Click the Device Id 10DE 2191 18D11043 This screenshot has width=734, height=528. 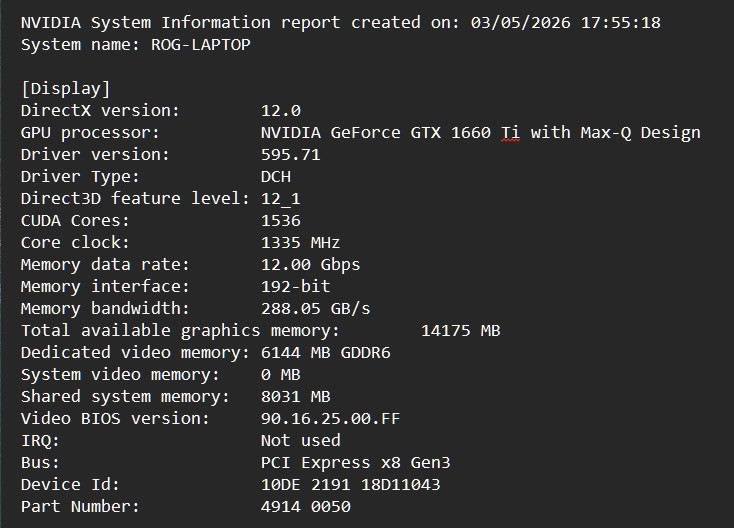351,484
